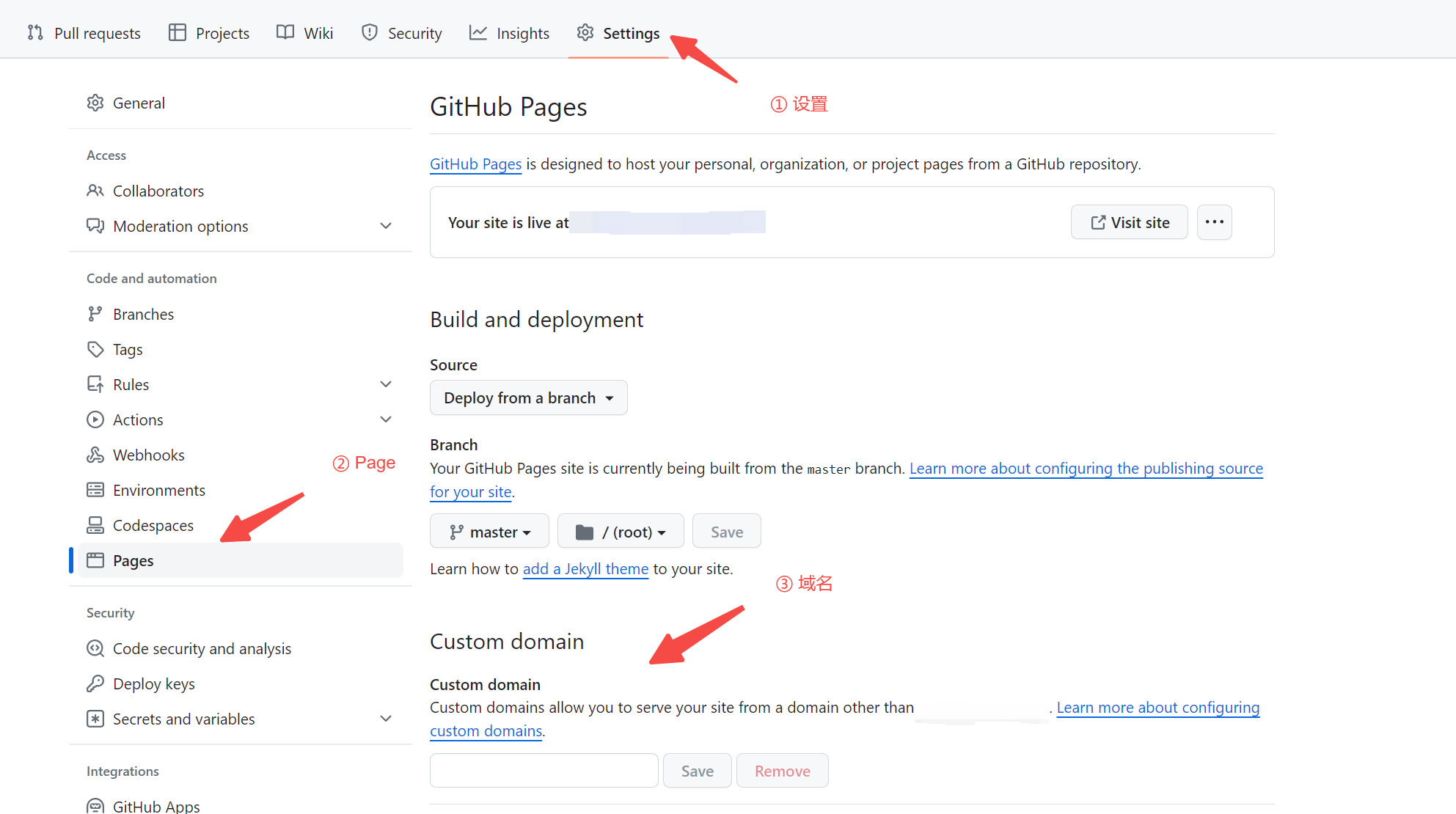Click the Security shield icon
The image size is (1456, 814).
pyautogui.click(x=370, y=32)
